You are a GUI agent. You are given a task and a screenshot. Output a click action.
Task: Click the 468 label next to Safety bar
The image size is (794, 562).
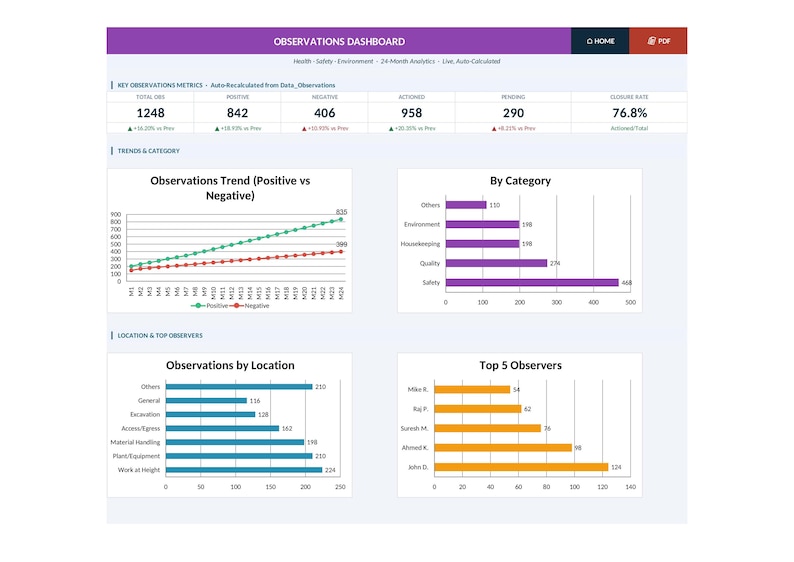626,283
